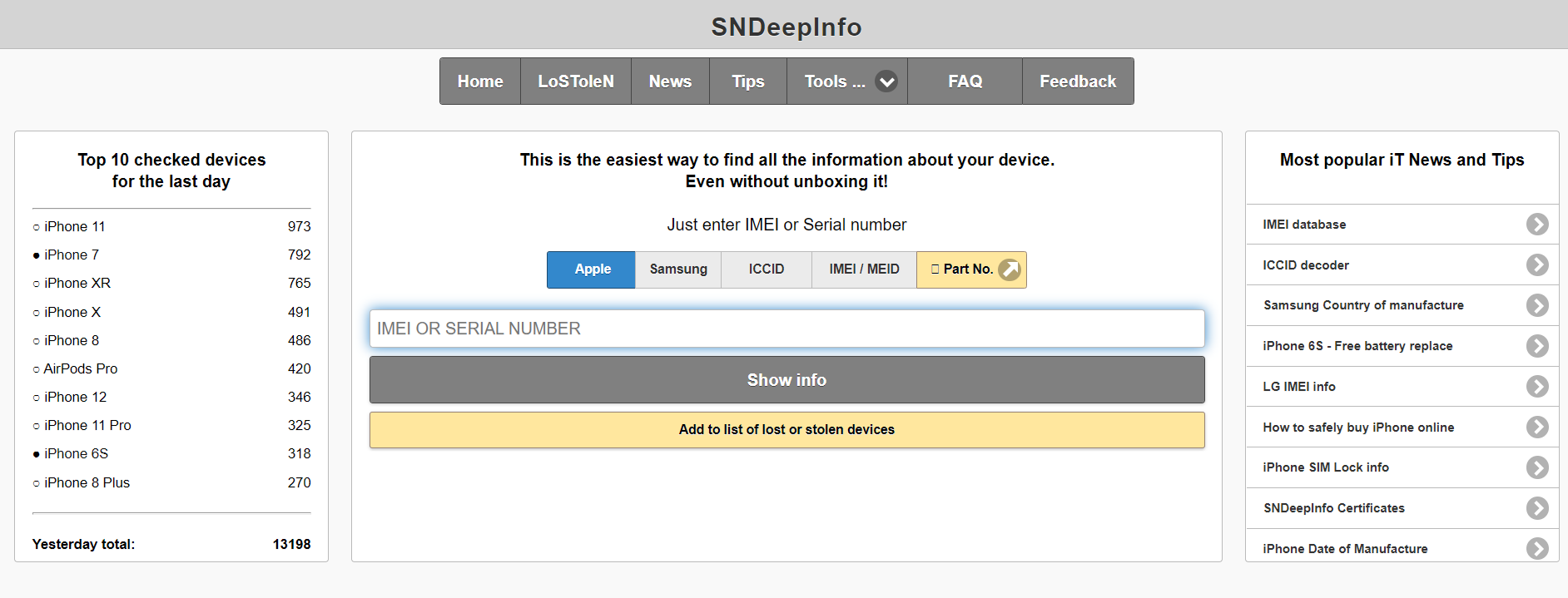The height and width of the screenshot is (598, 1568).
Task: Click arrow icon beside iPhone Date of Manufacture
Action: 1537,548
